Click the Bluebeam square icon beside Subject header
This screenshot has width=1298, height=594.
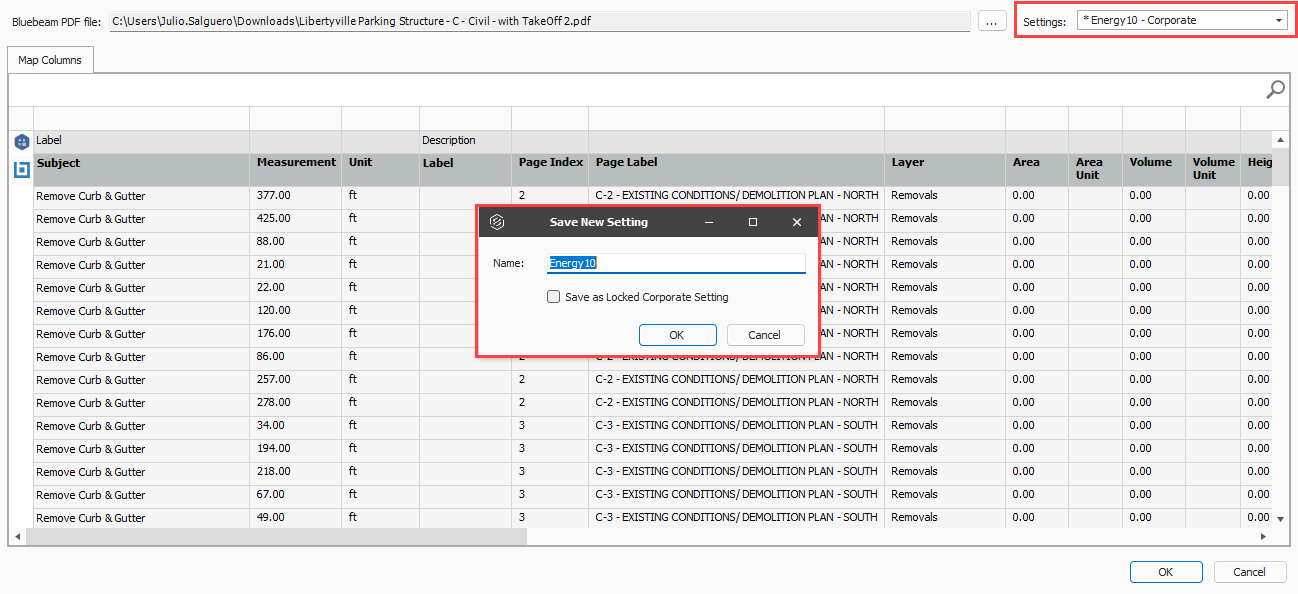click(x=21, y=170)
